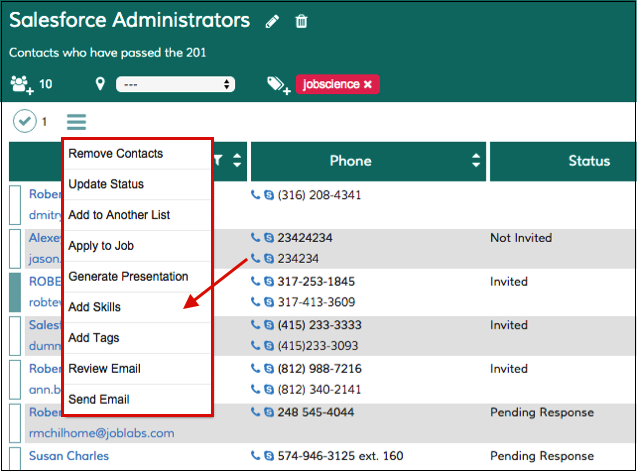Open the Susan Charles contact link
Image resolution: width=637 pixels, height=471 pixels.
point(69,456)
